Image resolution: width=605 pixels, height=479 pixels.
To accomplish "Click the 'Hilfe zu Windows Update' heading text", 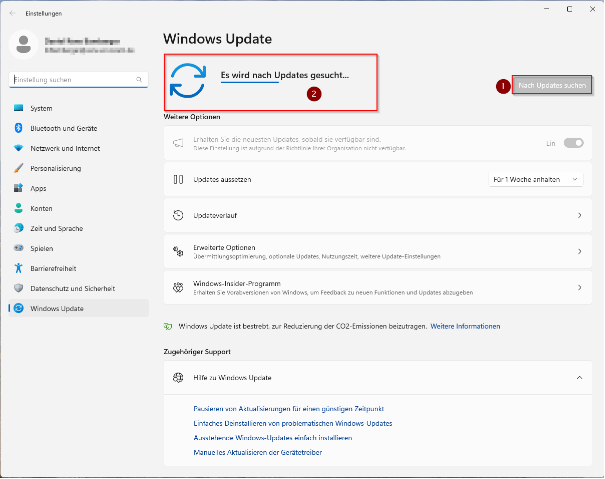I will point(232,378).
